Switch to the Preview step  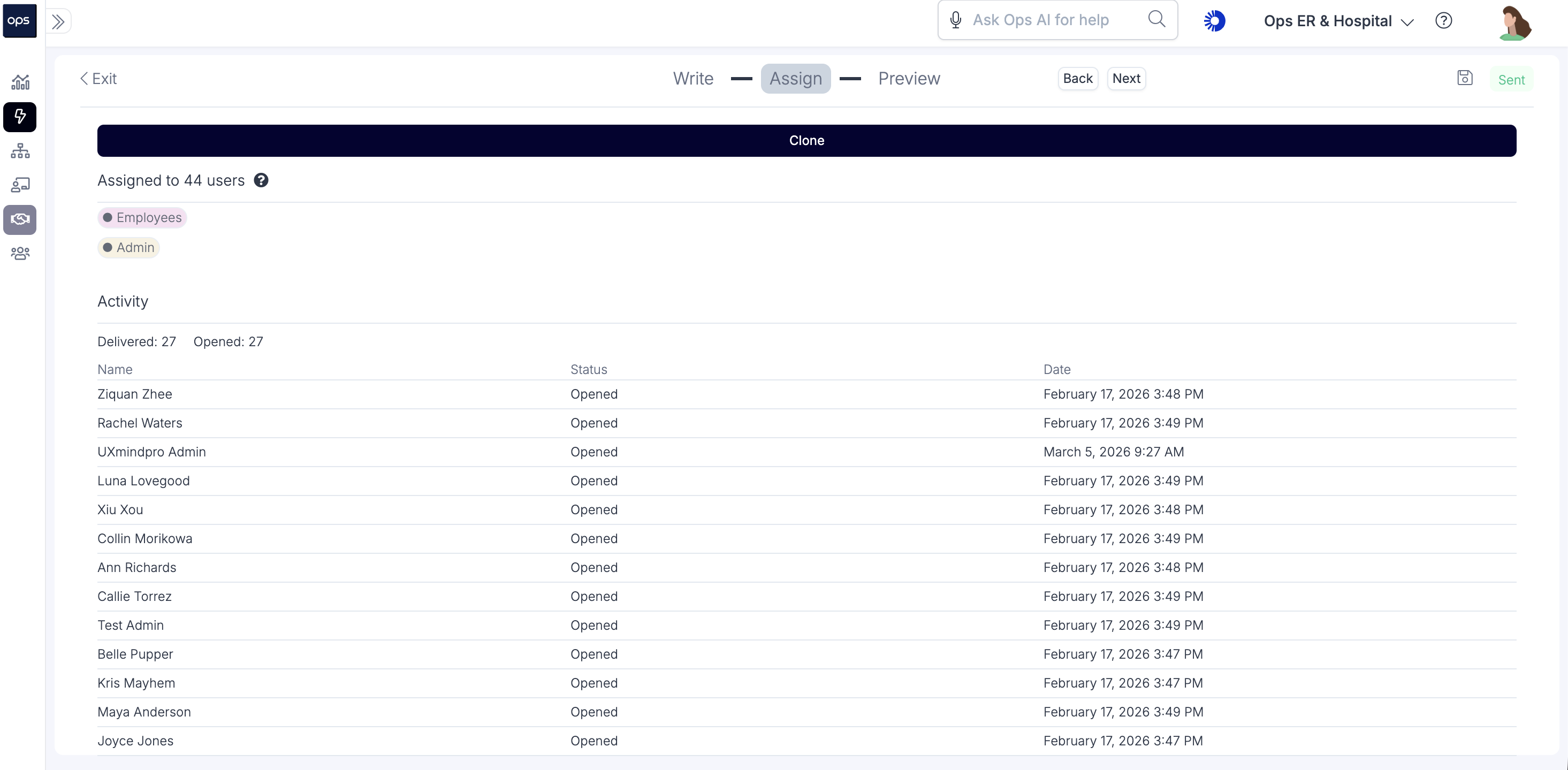(909, 79)
